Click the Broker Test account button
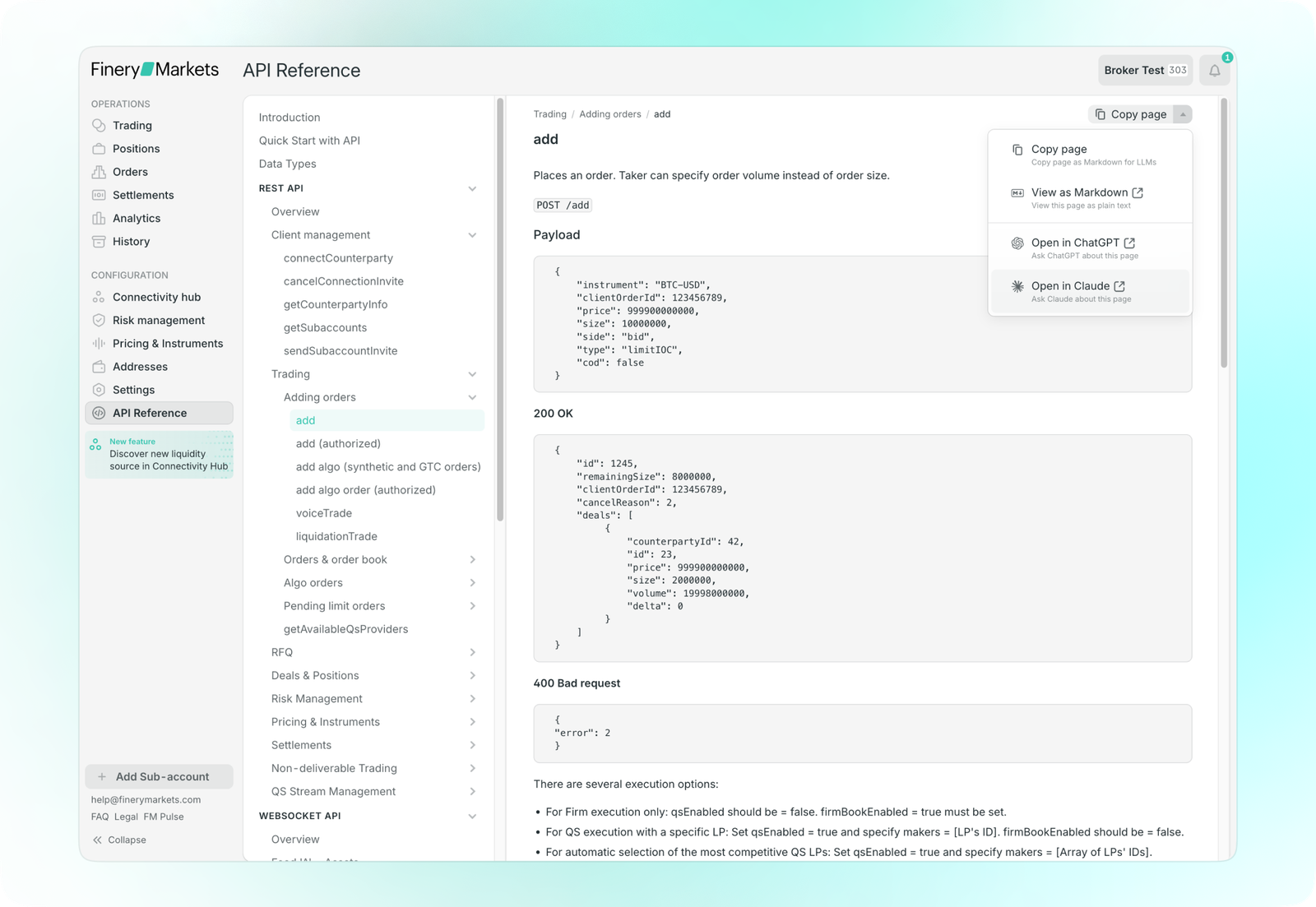This screenshot has width=1316, height=907. pos(1146,71)
